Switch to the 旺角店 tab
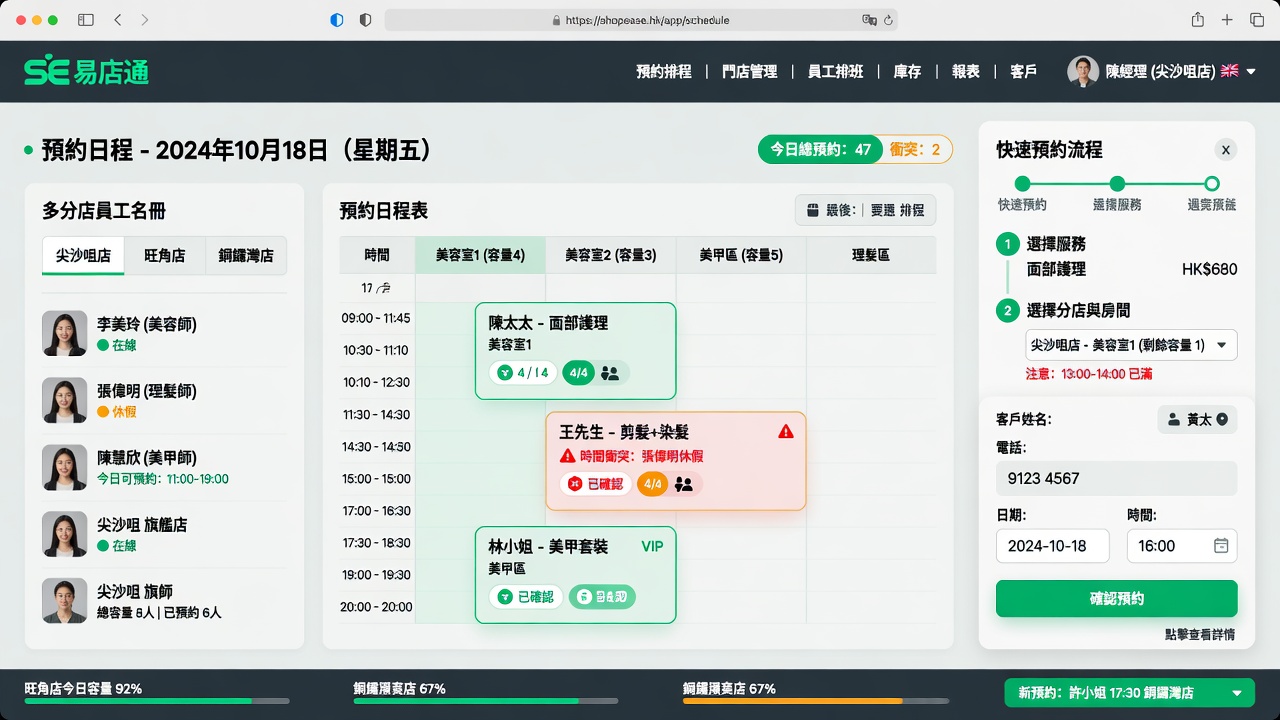The height and width of the screenshot is (720, 1280). (164, 255)
